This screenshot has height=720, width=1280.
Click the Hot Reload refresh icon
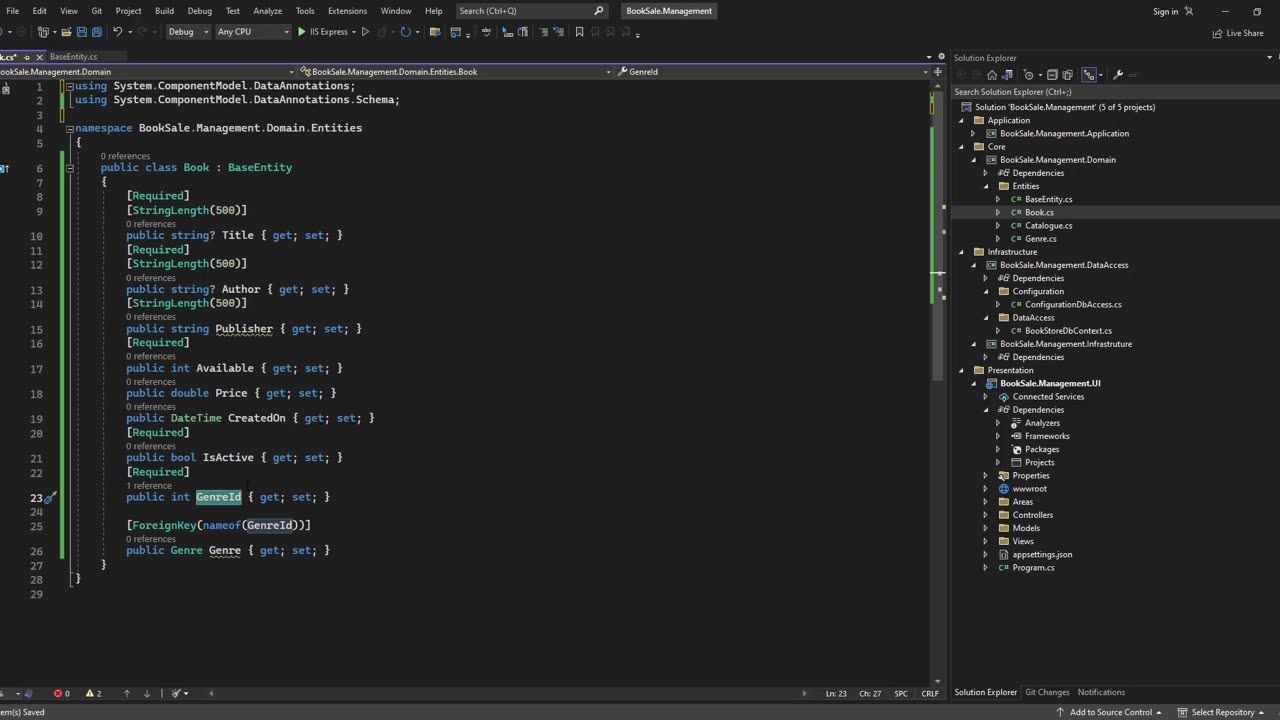[x=405, y=32]
